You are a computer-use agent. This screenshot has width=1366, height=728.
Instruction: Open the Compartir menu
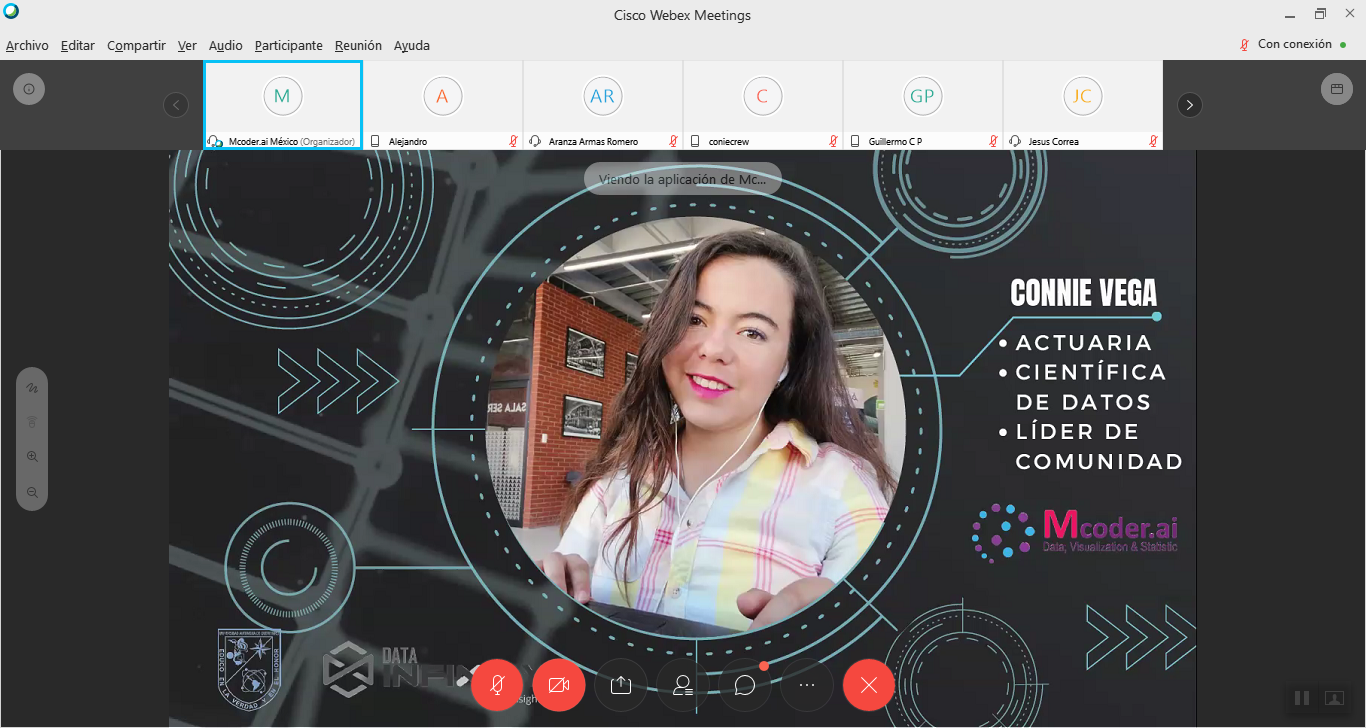pos(136,45)
